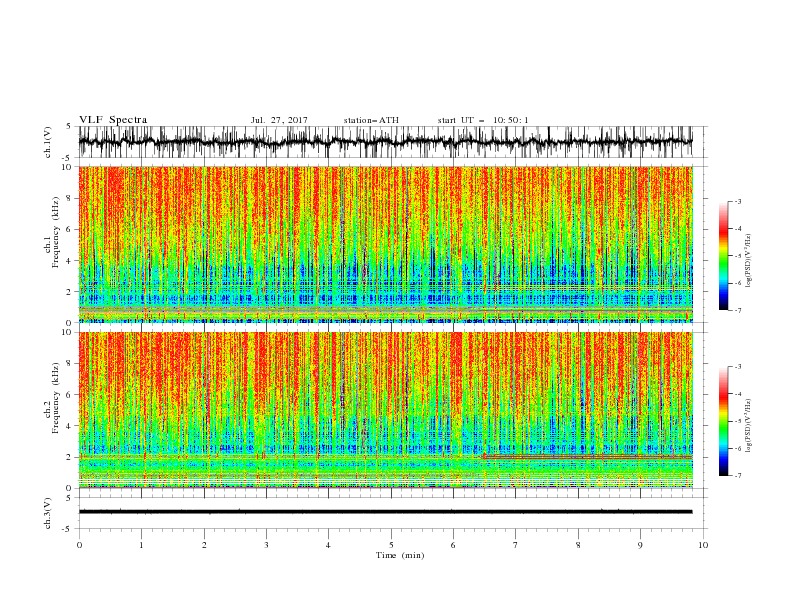This screenshot has height=612, width=792.
Task: Click the ch.2 color scale bar
Action: [x=723, y=421]
